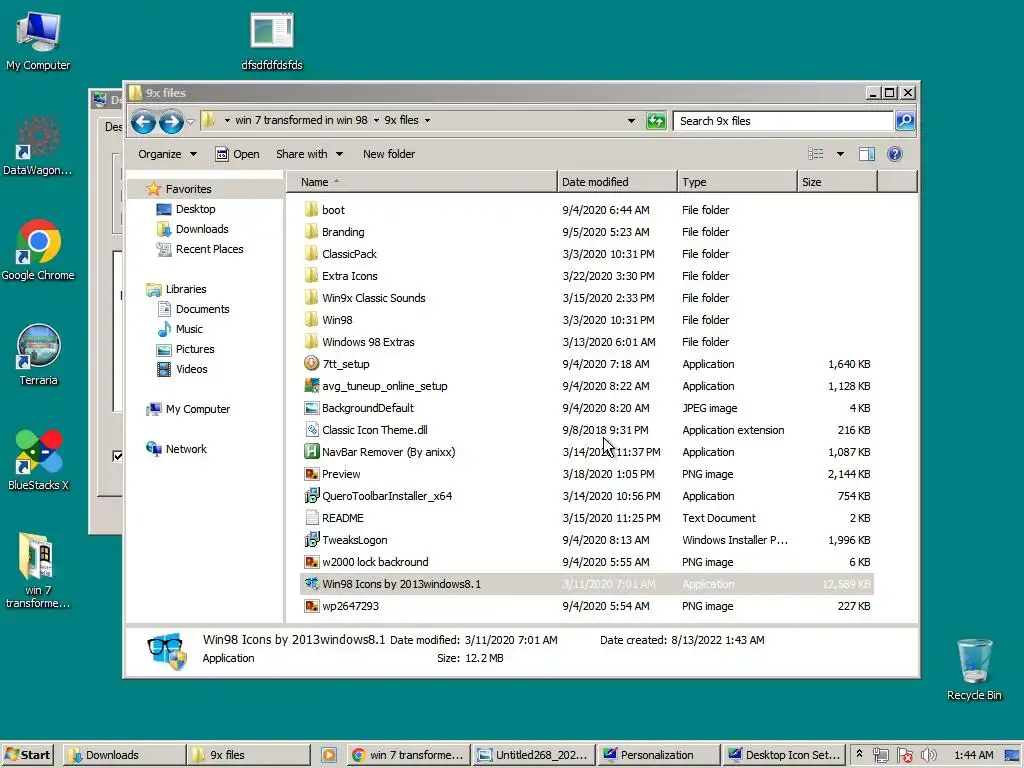
Task: Show hidden tray icons with the arrow
Action: coord(859,754)
